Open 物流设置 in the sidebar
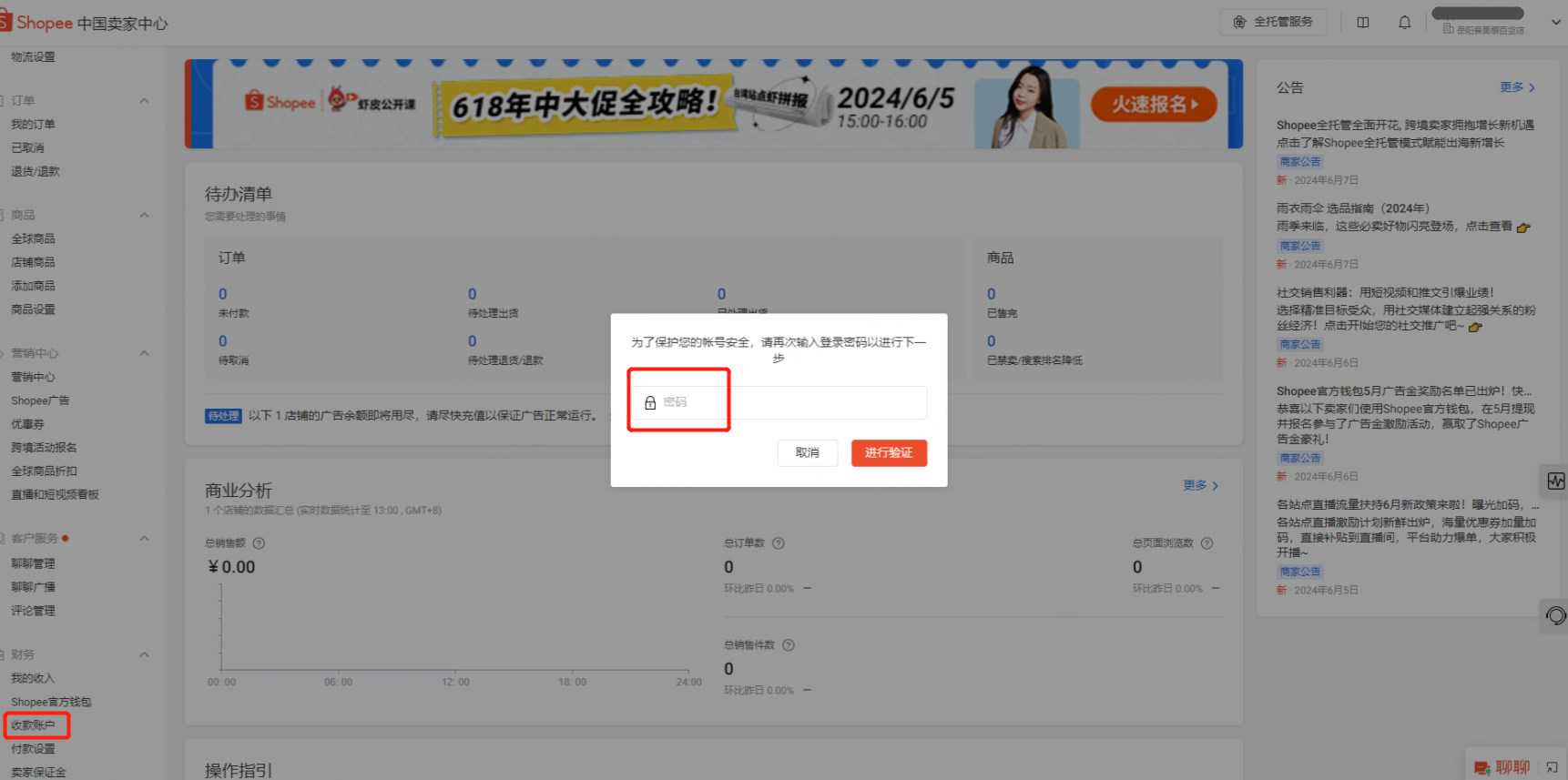The height and width of the screenshot is (780, 1568). 33,56
